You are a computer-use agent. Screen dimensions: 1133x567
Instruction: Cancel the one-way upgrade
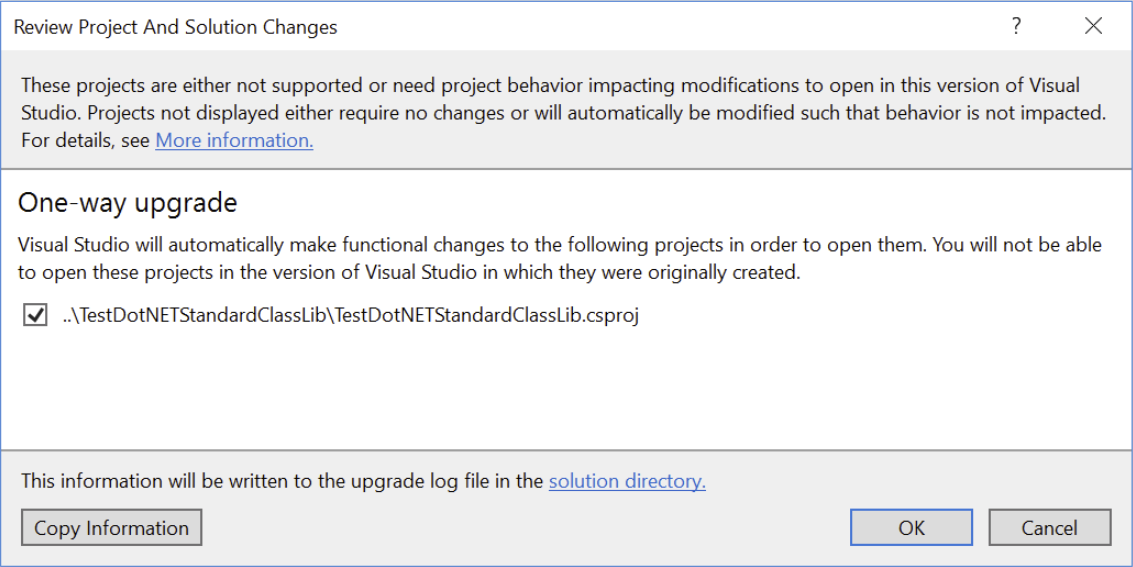coord(1049,528)
